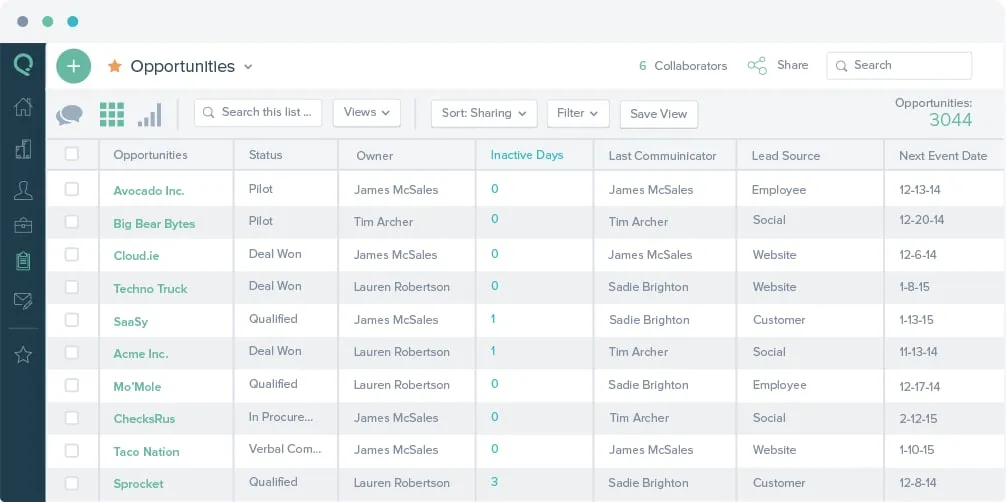Open the Big Bear Bytes opportunity link

[154, 224]
